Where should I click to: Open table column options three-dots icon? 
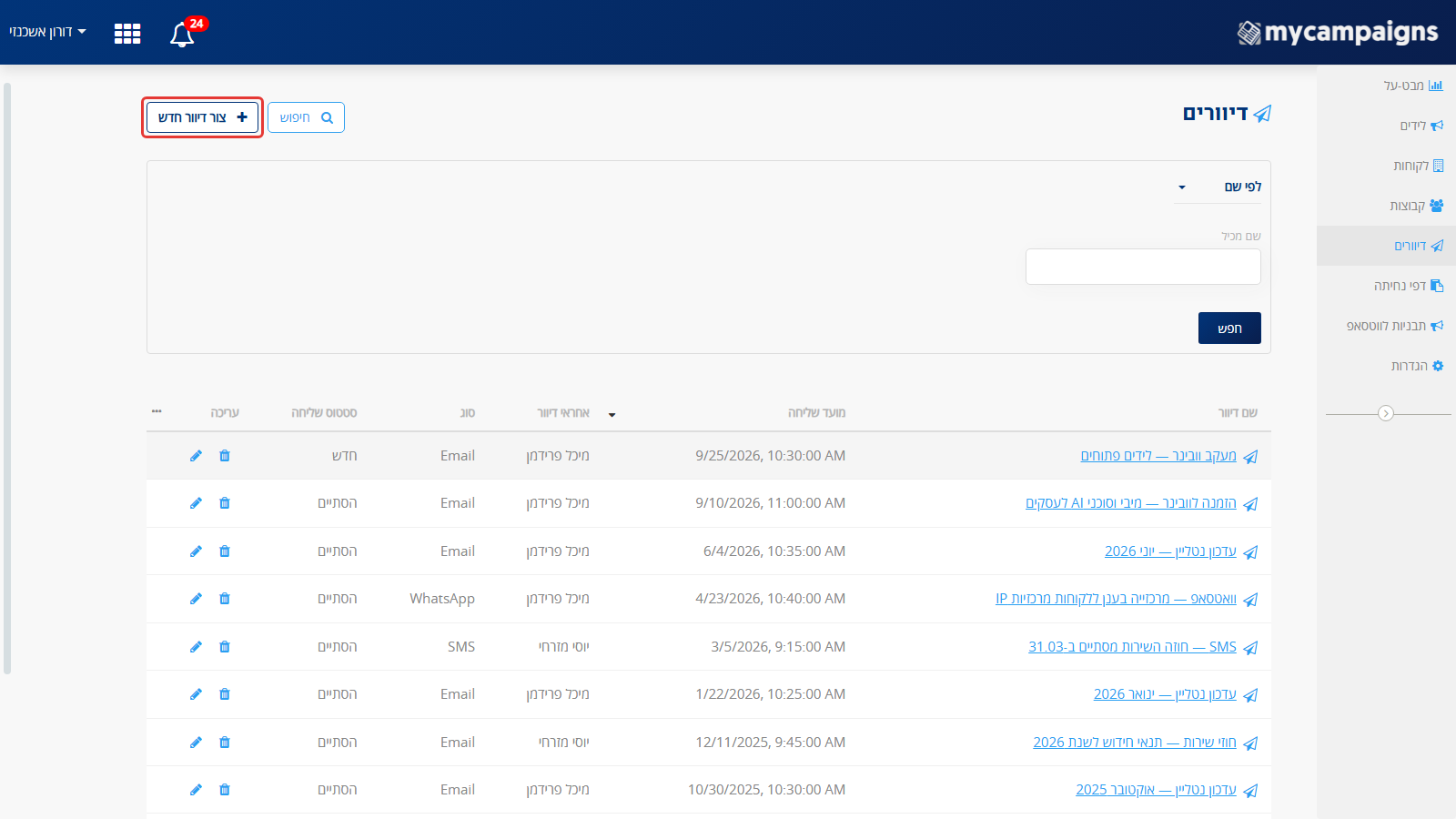157,411
